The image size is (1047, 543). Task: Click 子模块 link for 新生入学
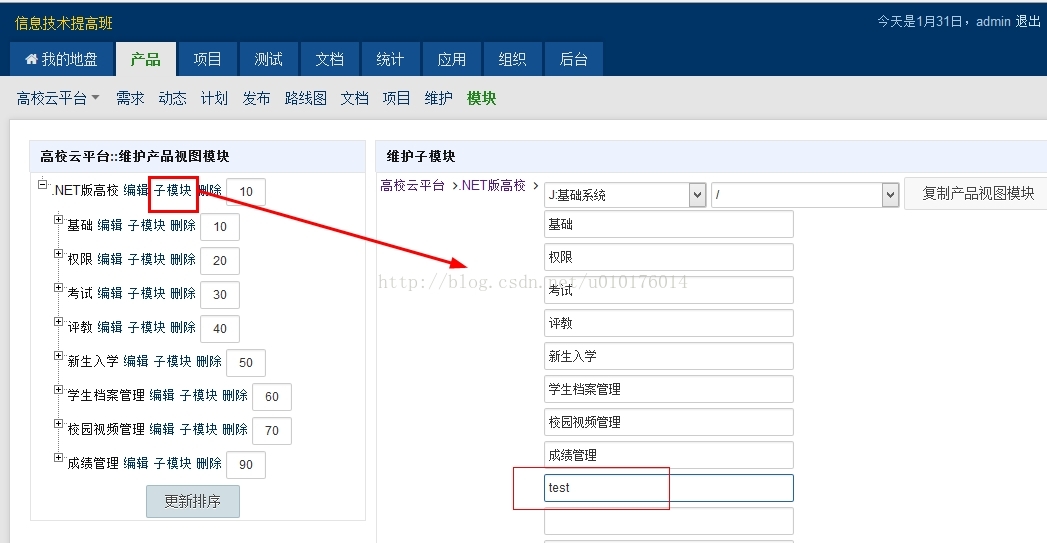173,362
